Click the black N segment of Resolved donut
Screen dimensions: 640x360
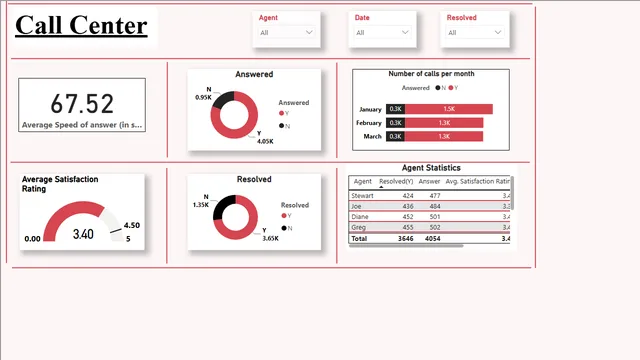coord(223,205)
